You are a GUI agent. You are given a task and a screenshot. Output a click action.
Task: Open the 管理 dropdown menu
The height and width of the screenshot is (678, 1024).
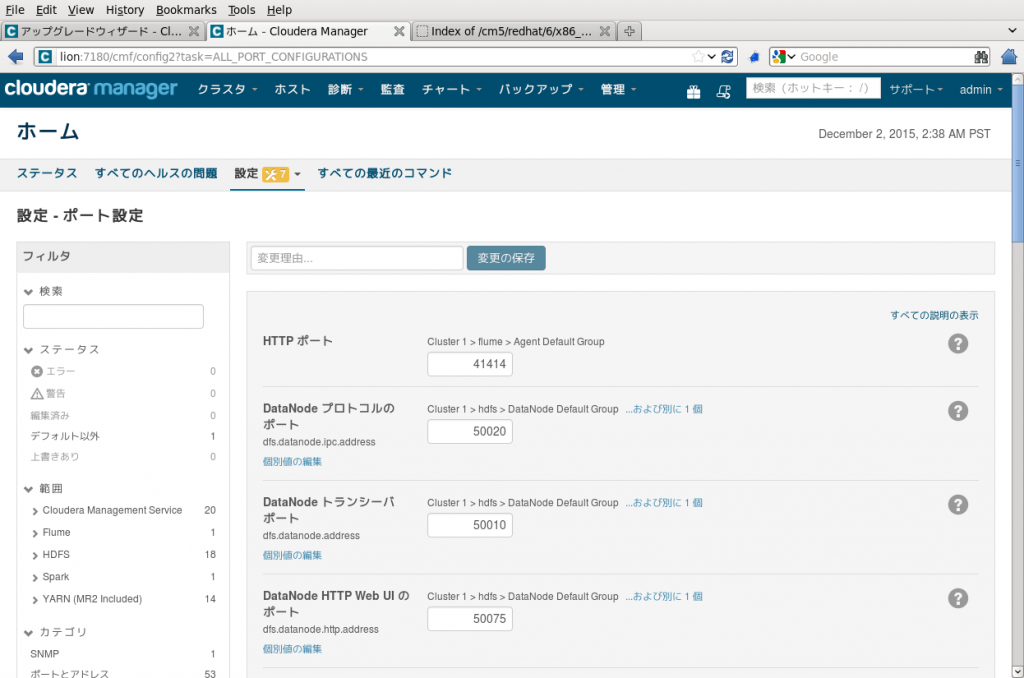click(x=618, y=89)
